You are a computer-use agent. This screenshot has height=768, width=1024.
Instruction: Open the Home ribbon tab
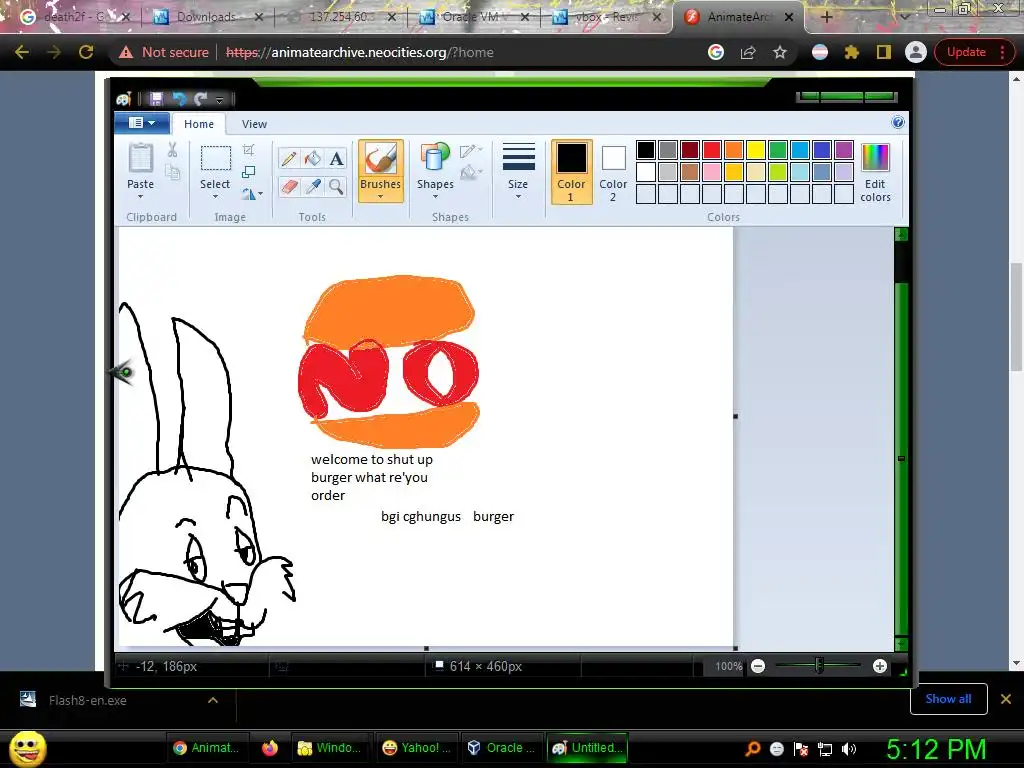(x=199, y=123)
